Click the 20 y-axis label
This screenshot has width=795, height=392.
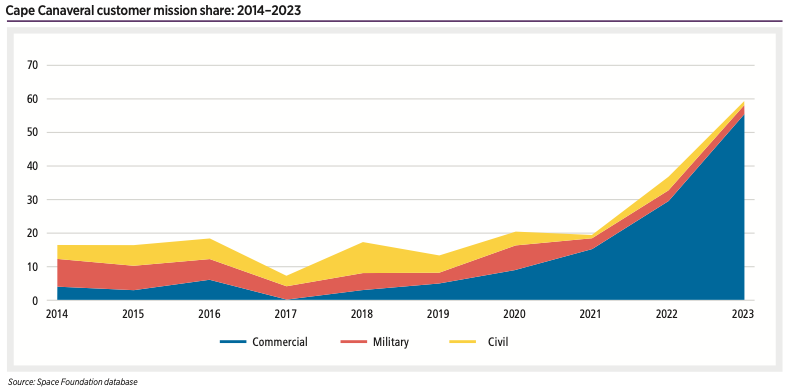[33, 233]
